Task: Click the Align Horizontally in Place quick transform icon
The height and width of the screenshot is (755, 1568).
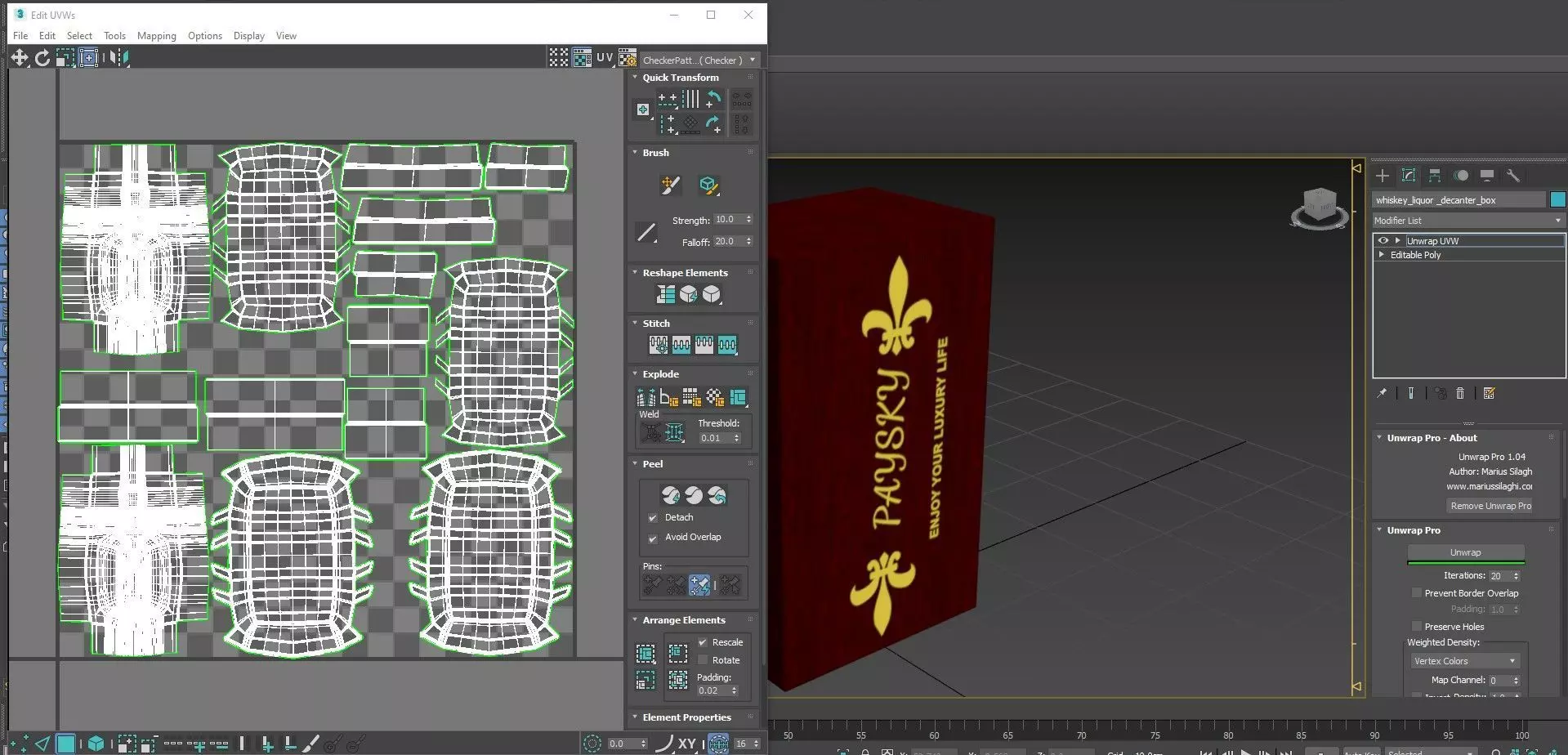Action: click(668, 100)
